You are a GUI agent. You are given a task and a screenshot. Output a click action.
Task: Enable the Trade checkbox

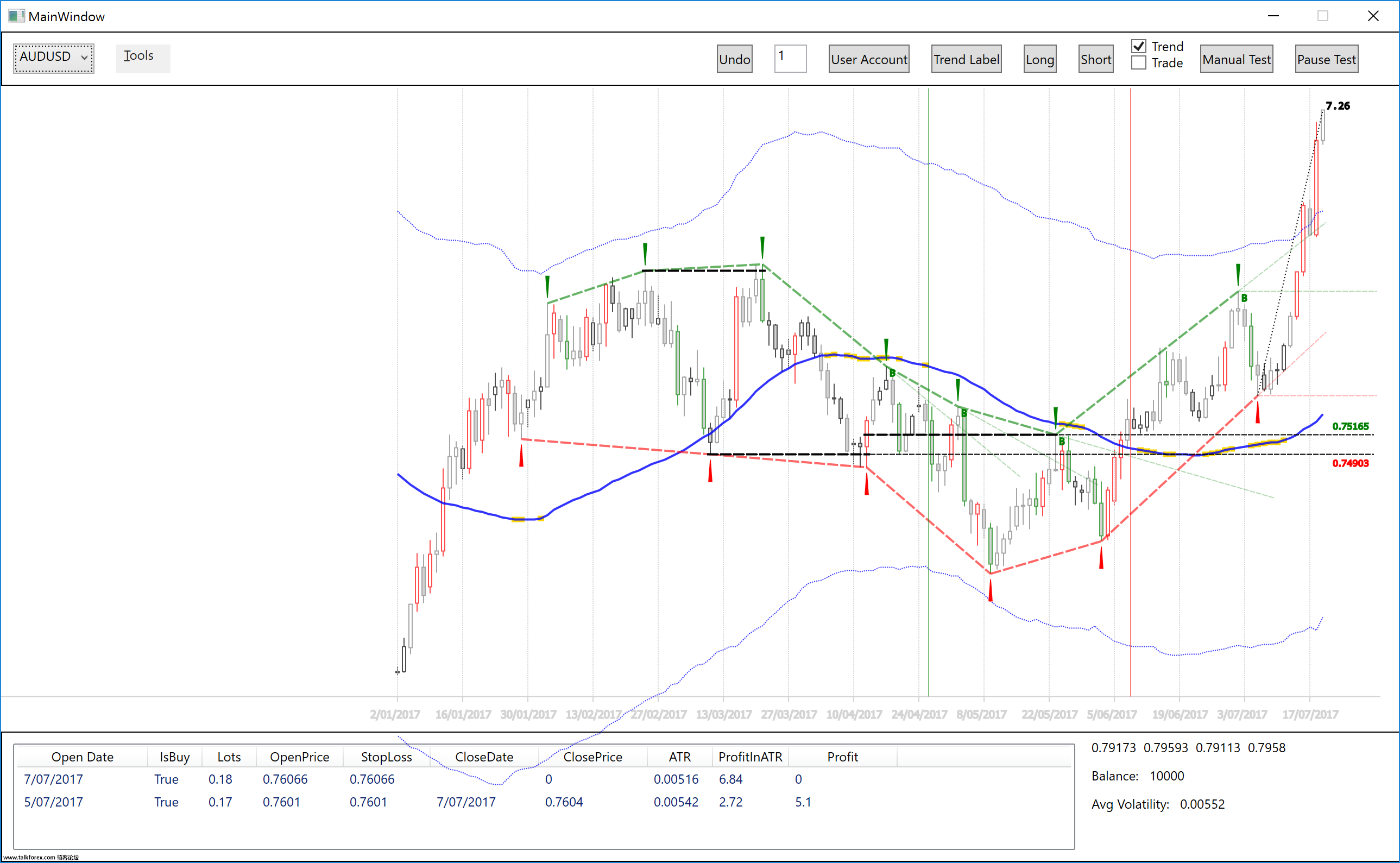coord(1138,63)
